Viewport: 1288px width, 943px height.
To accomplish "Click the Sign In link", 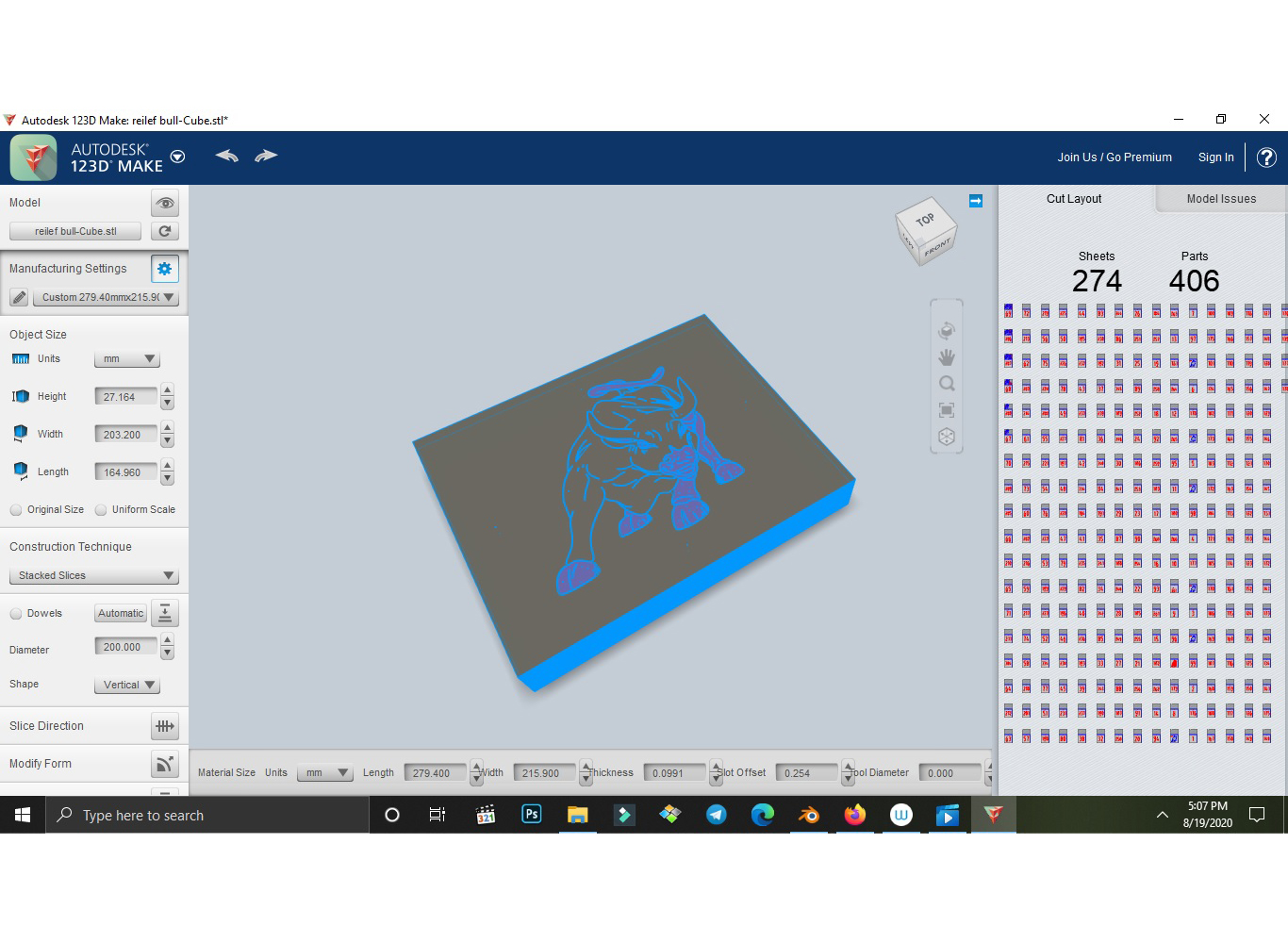I will click(x=1215, y=157).
